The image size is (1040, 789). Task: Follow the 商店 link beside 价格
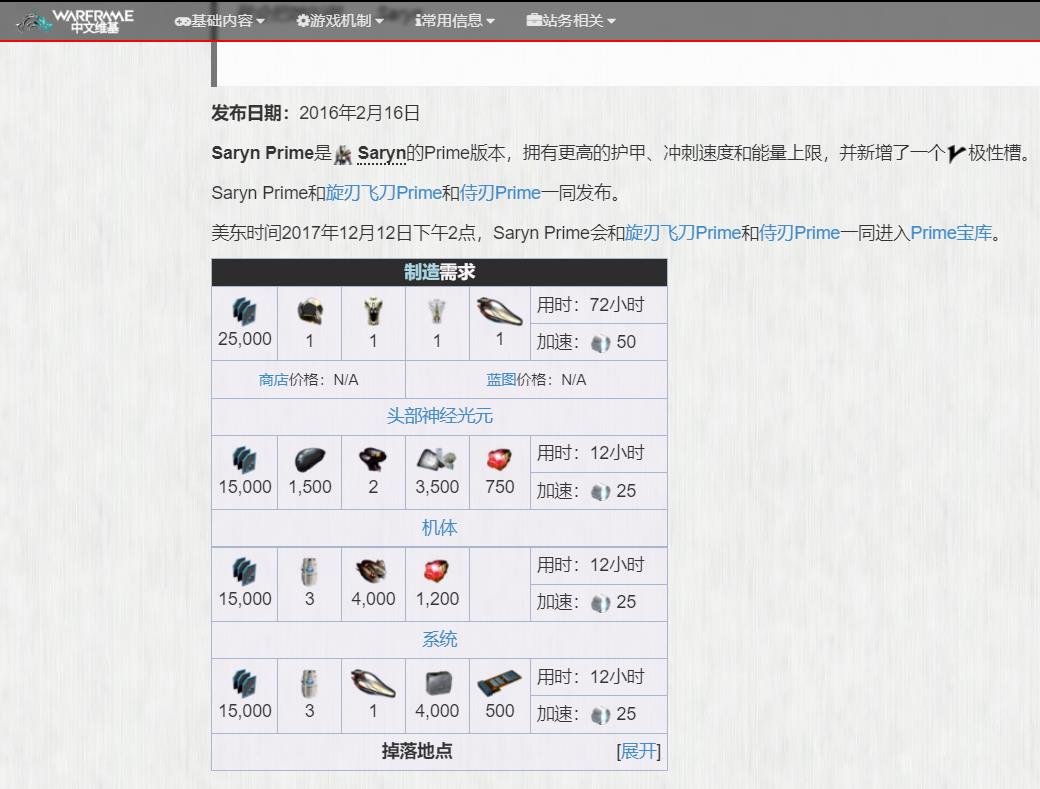(x=273, y=380)
